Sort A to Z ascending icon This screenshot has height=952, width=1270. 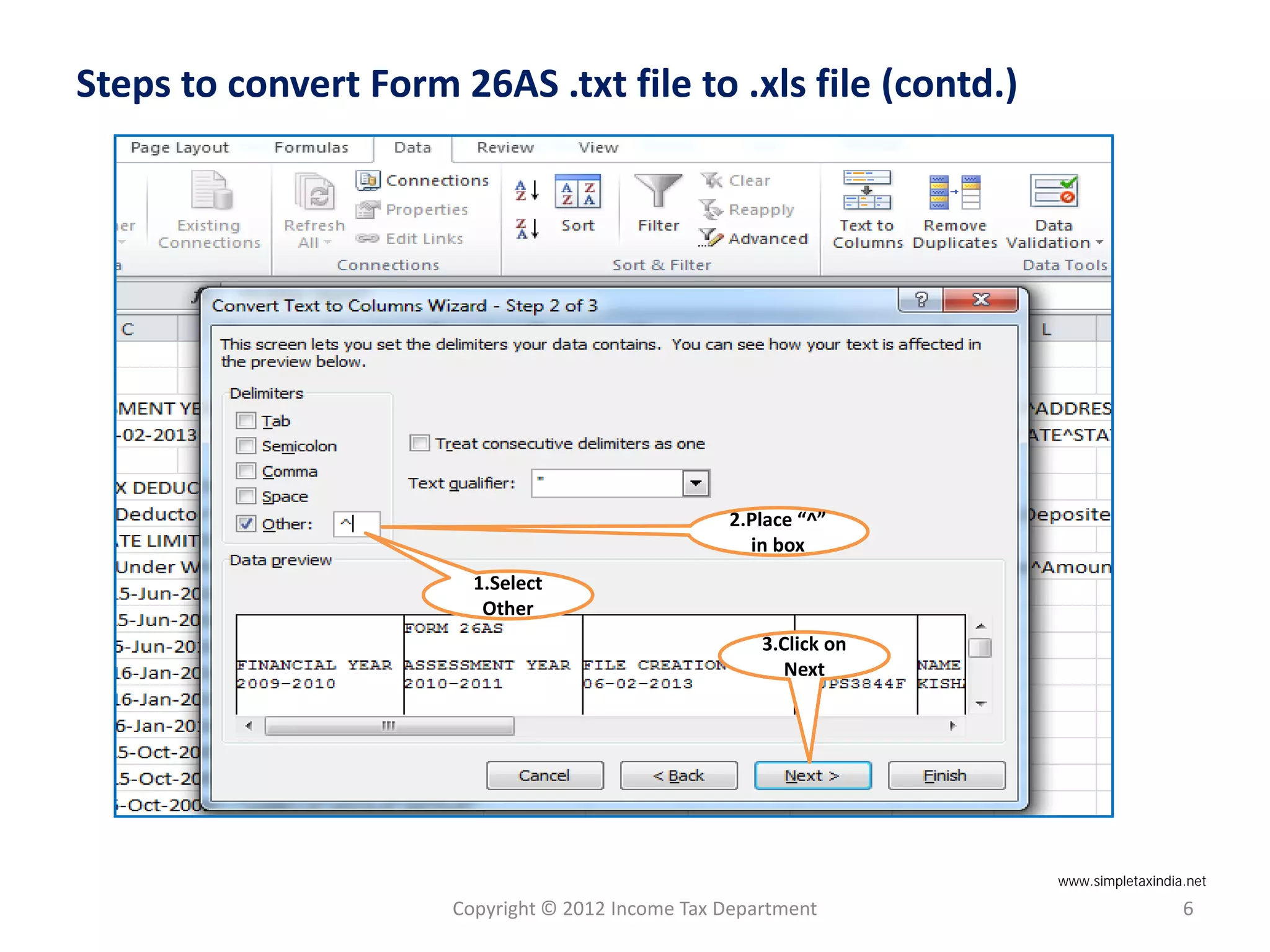coord(527,191)
